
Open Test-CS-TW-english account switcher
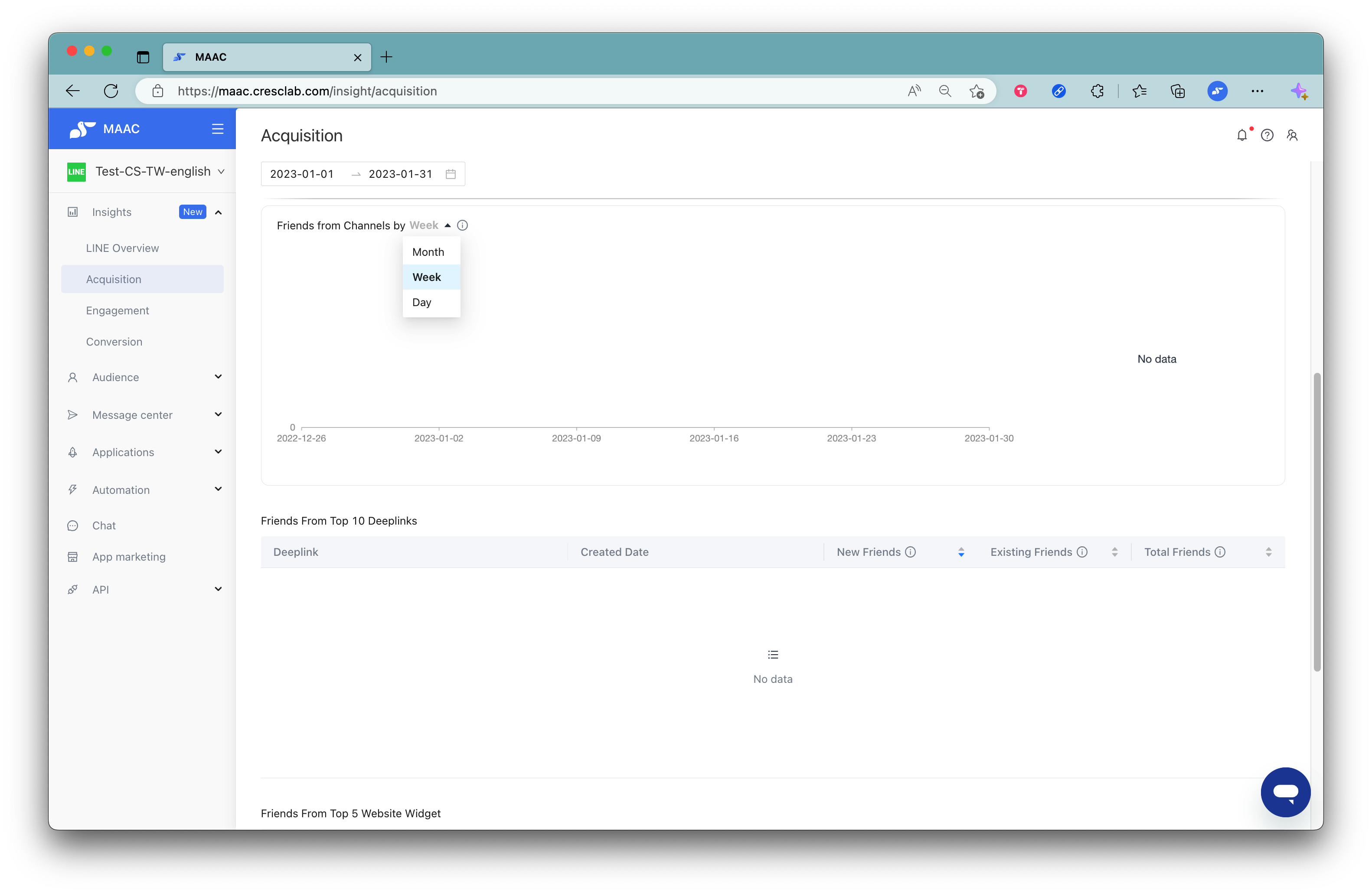click(145, 172)
